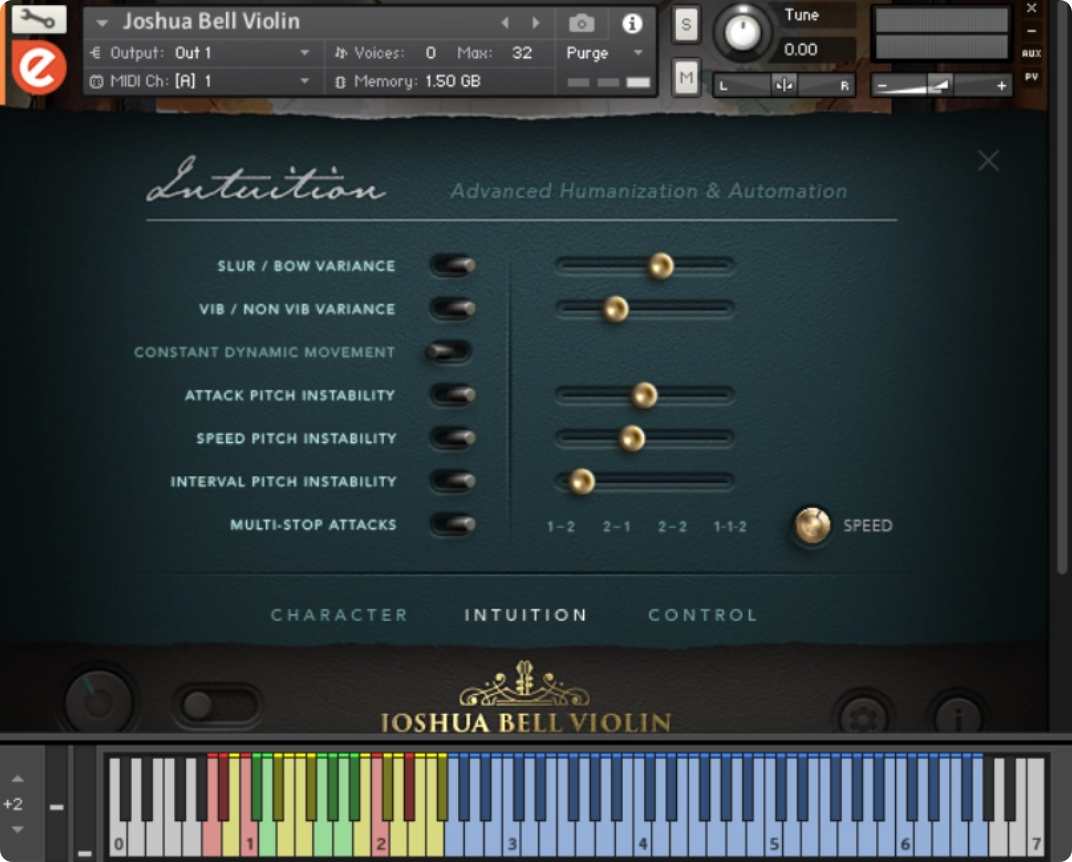This screenshot has width=1072, height=862.
Task: Click the Slur / Bow Variance slider knob
Action: 660,266
